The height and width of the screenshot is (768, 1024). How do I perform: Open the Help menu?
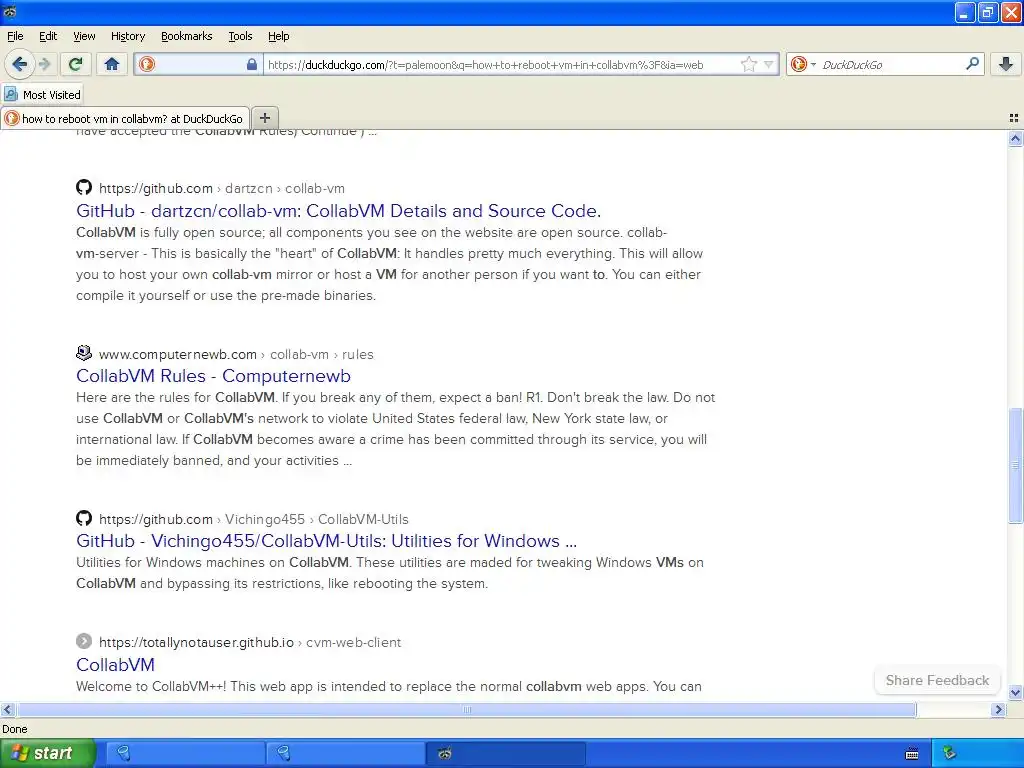pos(278,36)
